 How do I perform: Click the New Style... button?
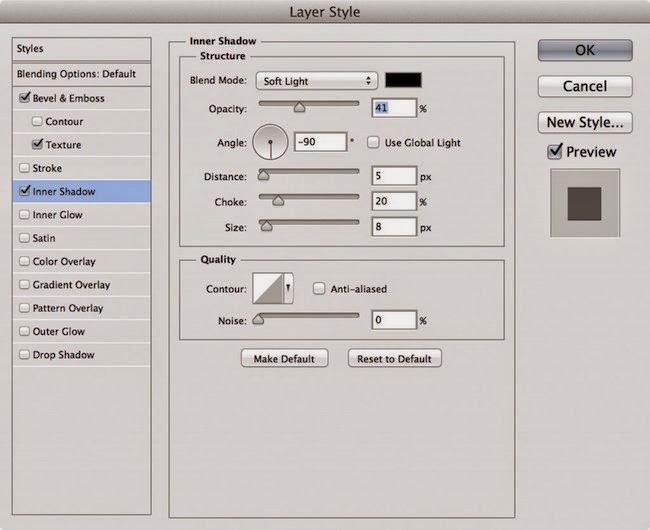(x=585, y=122)
